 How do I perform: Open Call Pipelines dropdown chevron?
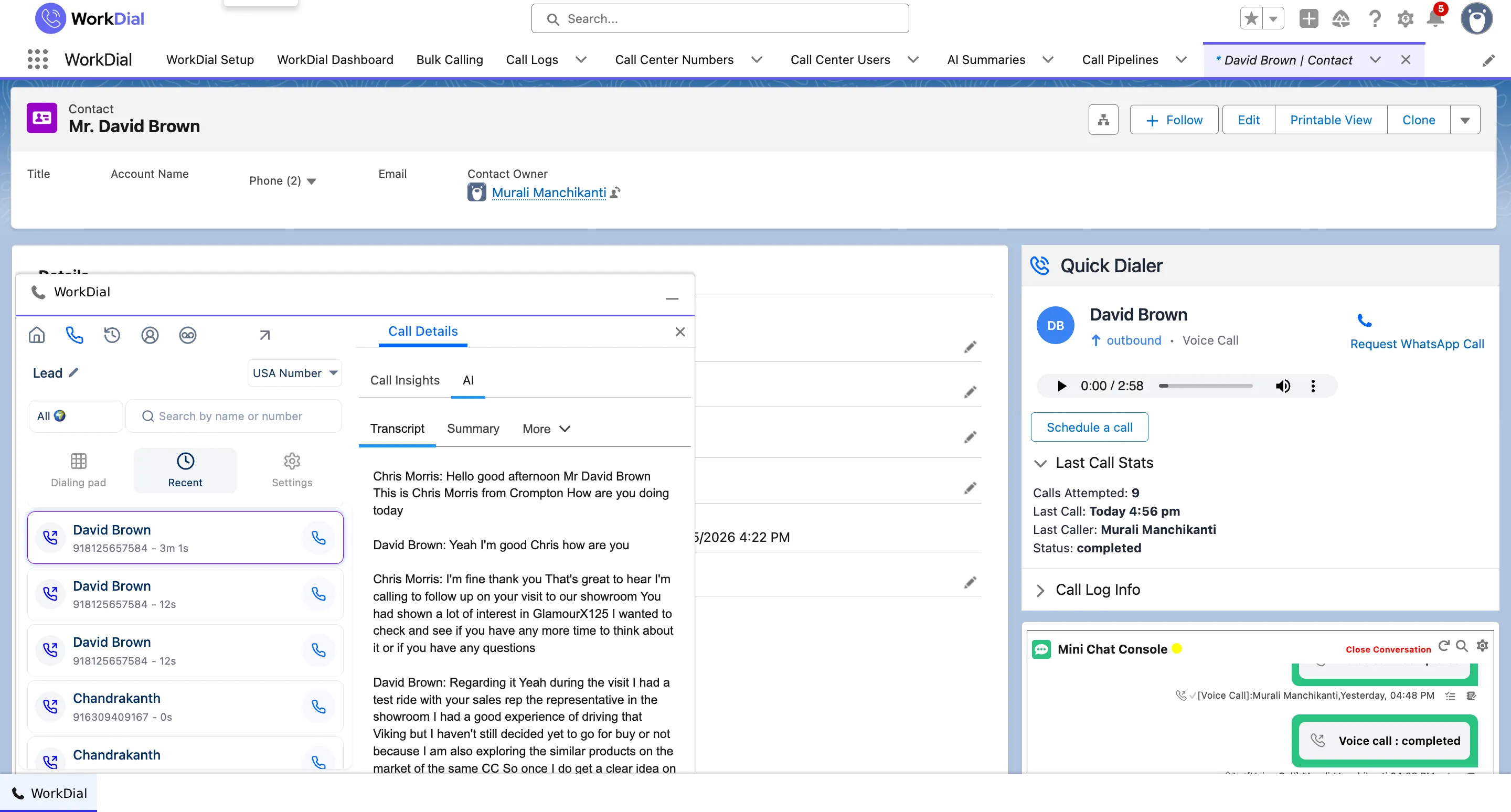click(1182, 60)
